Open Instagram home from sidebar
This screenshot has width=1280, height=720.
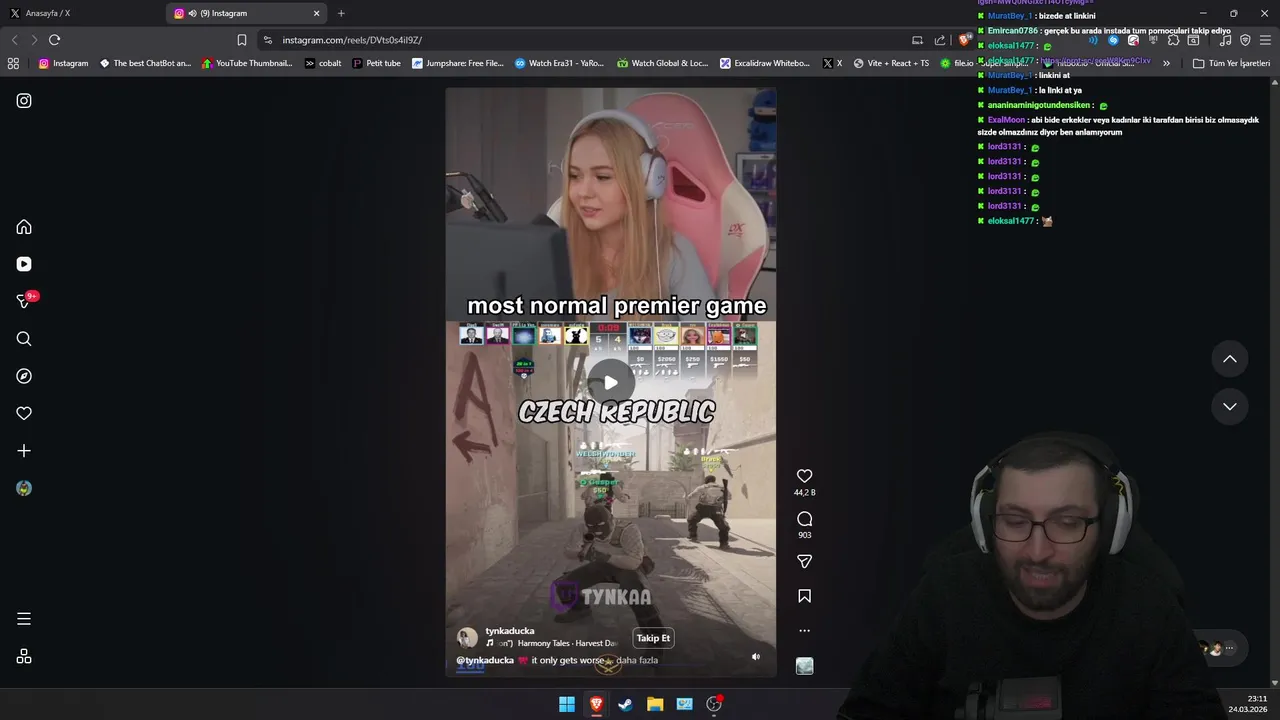(x=24, y=227)
